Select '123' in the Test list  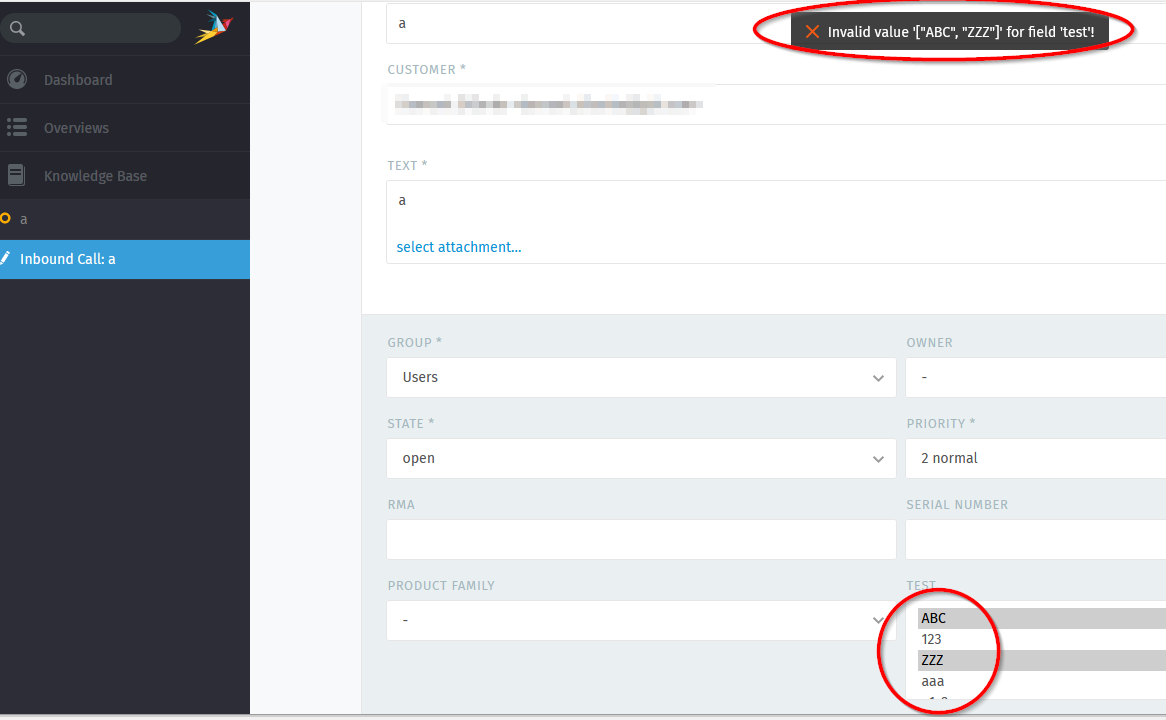click(1042, 639)
